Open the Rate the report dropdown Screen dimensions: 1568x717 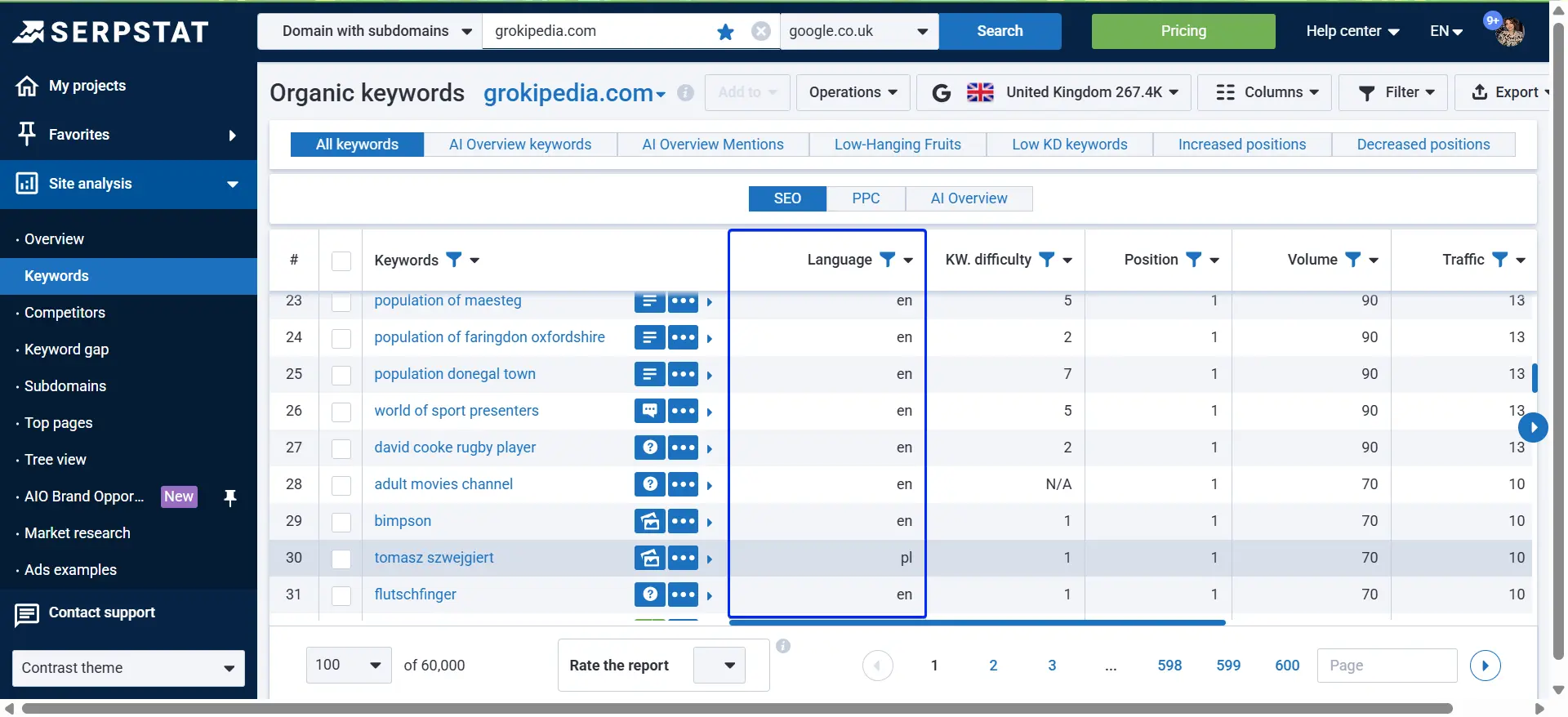click(x=719, y=666)
